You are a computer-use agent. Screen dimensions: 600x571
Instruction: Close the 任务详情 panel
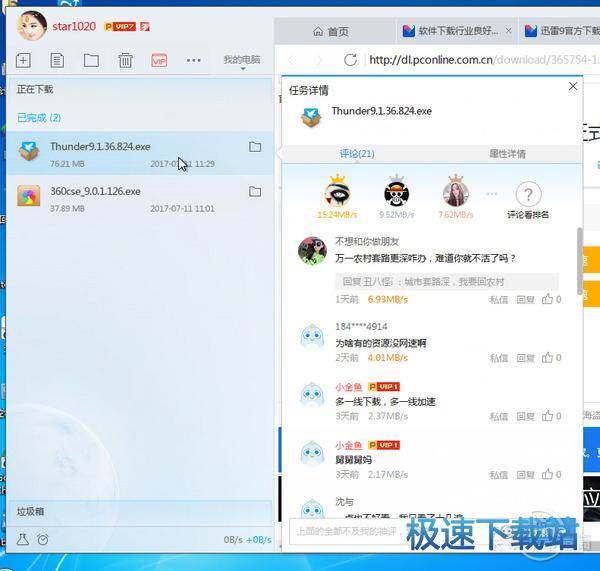pos(572,86)
